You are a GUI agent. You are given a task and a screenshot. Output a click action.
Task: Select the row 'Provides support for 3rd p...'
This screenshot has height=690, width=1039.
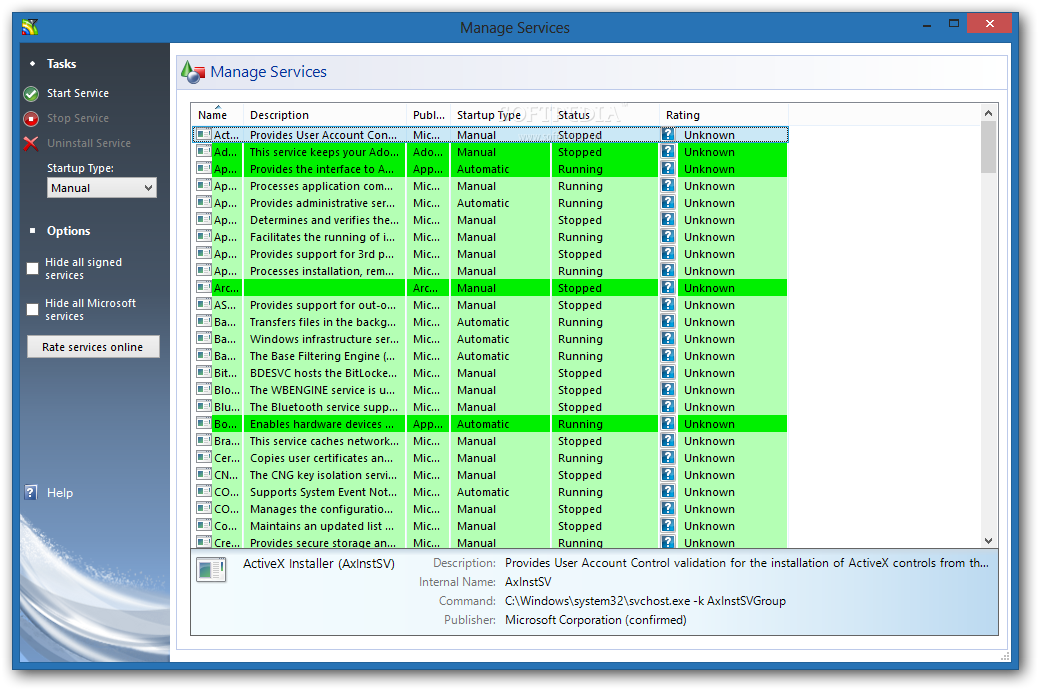(x=490, y=254)
